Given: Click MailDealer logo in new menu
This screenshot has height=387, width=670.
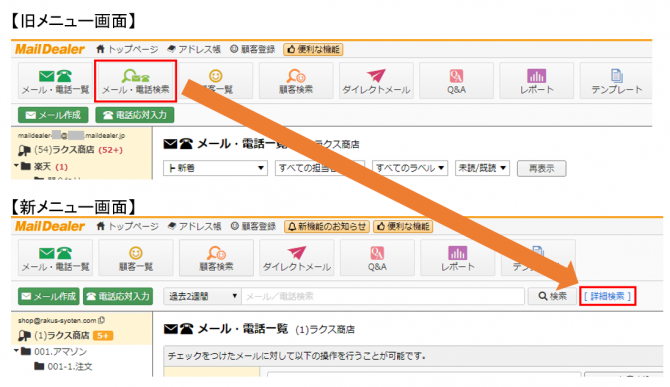Looking at the screenshot, I should click(x=50, y=226).
